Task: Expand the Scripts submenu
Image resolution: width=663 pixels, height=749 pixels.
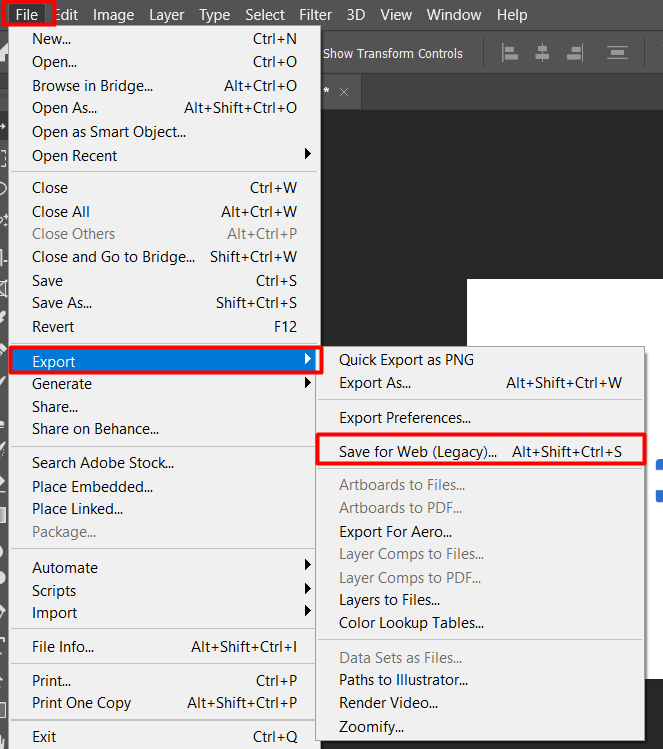Action: pos(164,590)
